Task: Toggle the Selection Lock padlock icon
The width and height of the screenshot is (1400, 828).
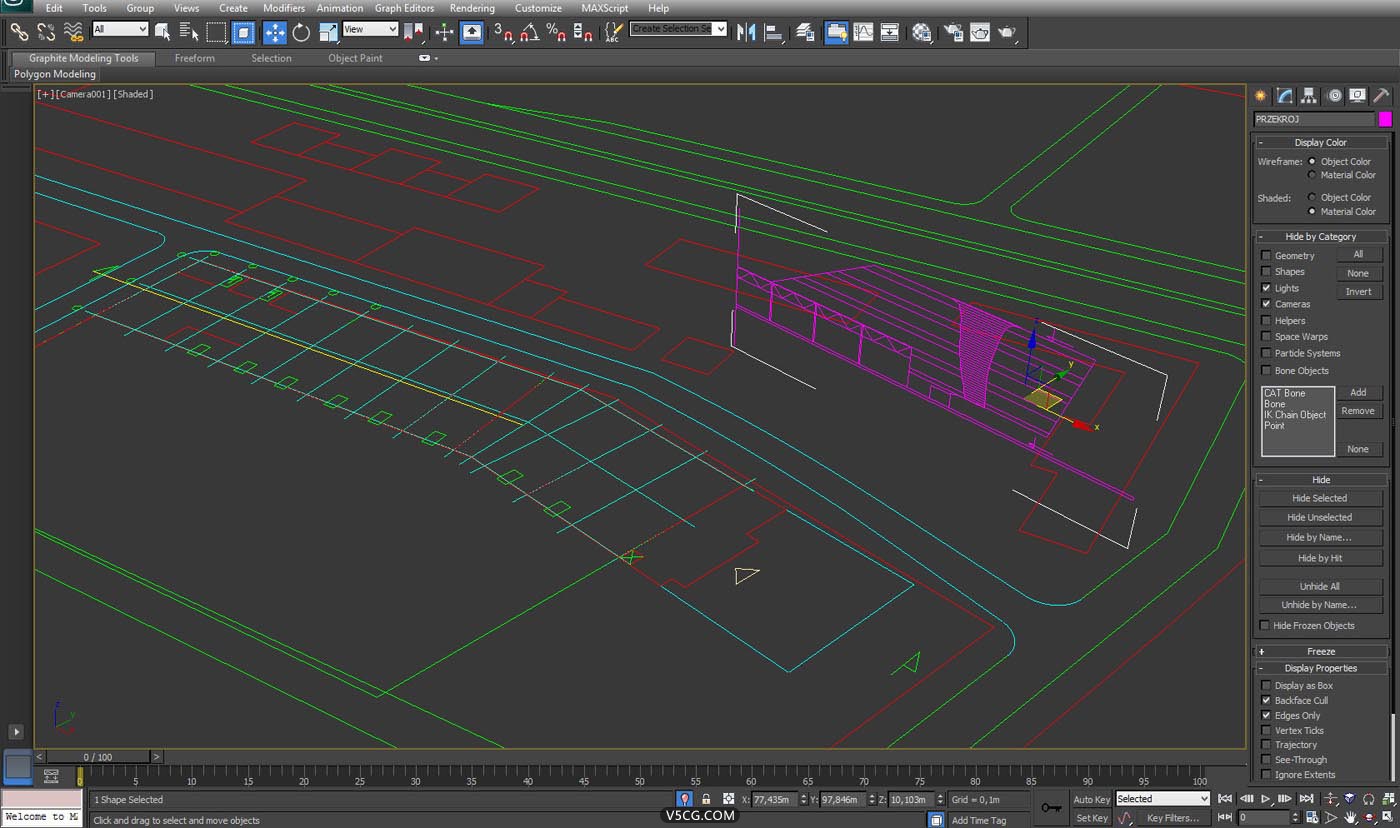Action: [706, 799]
